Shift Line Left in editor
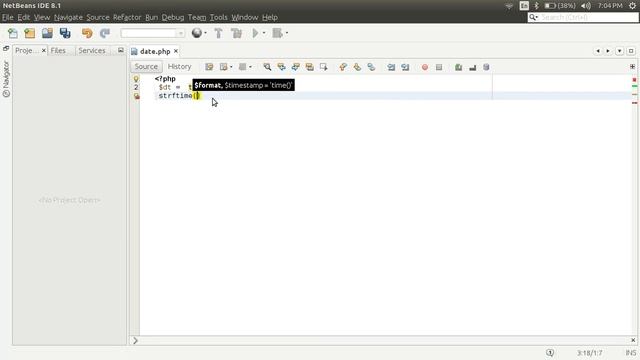Image resolution: width=640 pixels, height=360 pixels. 391,67
